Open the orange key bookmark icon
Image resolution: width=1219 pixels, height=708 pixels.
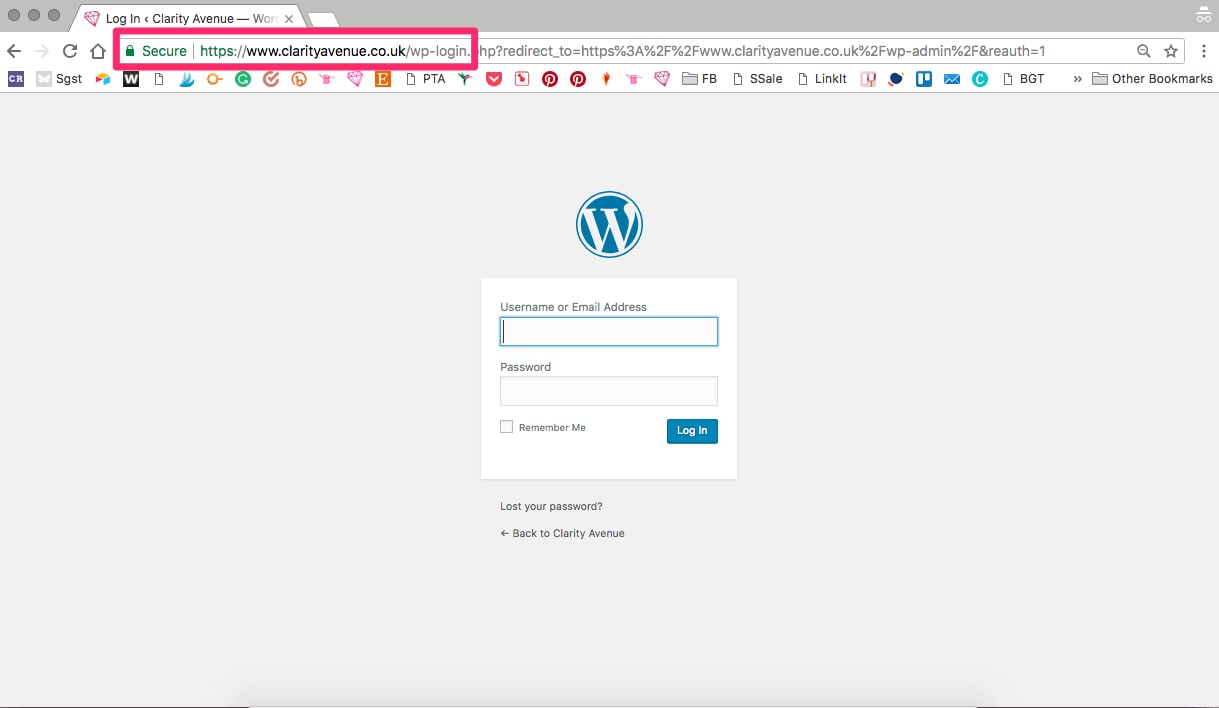coord(214,79)
